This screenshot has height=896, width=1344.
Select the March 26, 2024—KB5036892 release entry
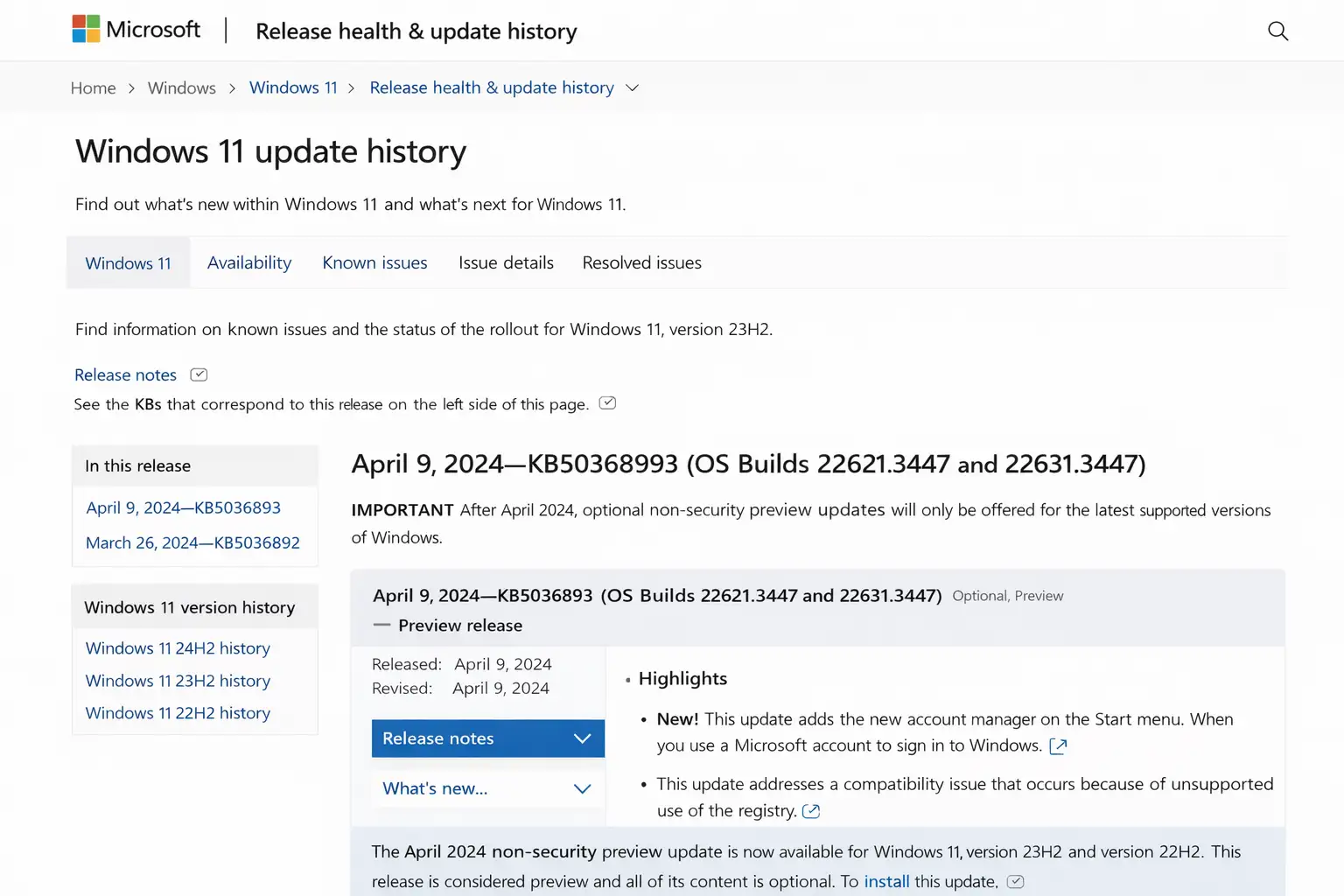coord(192,542)
